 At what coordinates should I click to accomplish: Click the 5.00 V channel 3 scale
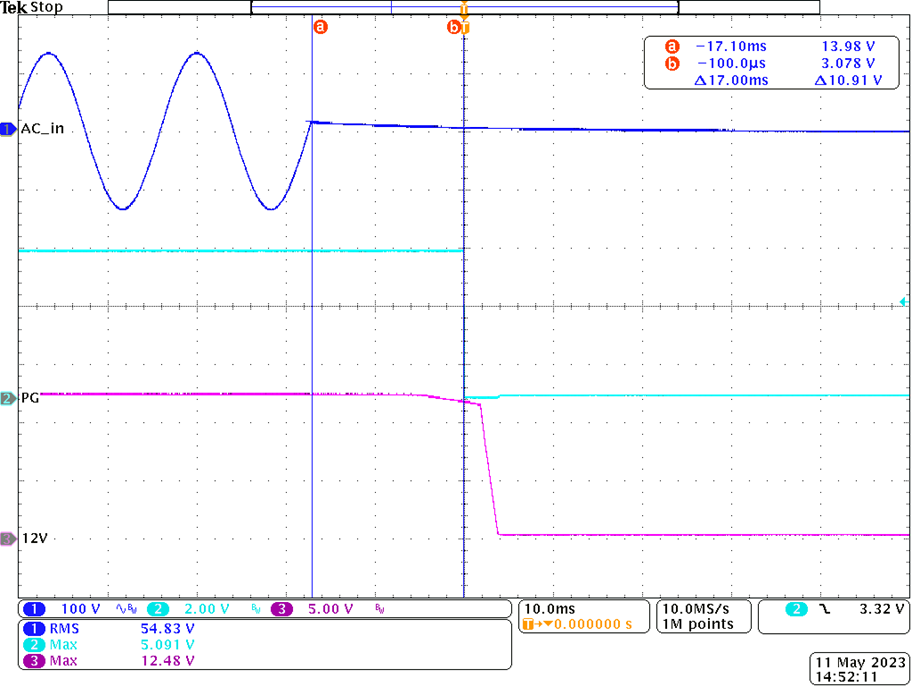330,609
